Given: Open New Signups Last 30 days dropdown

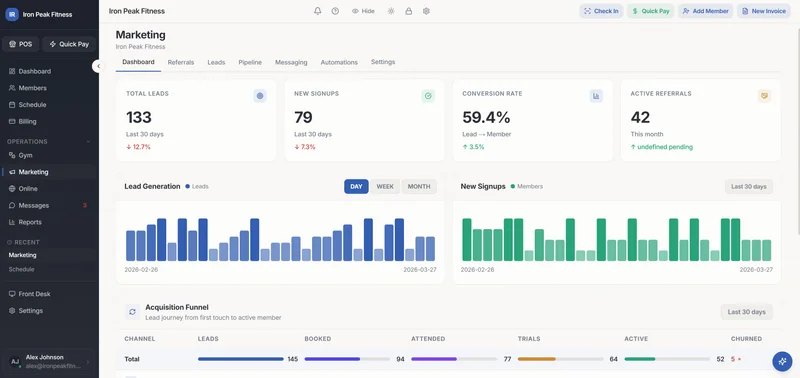Looking at the screenshot, I should pyautogui.click(x=748, y=187).
